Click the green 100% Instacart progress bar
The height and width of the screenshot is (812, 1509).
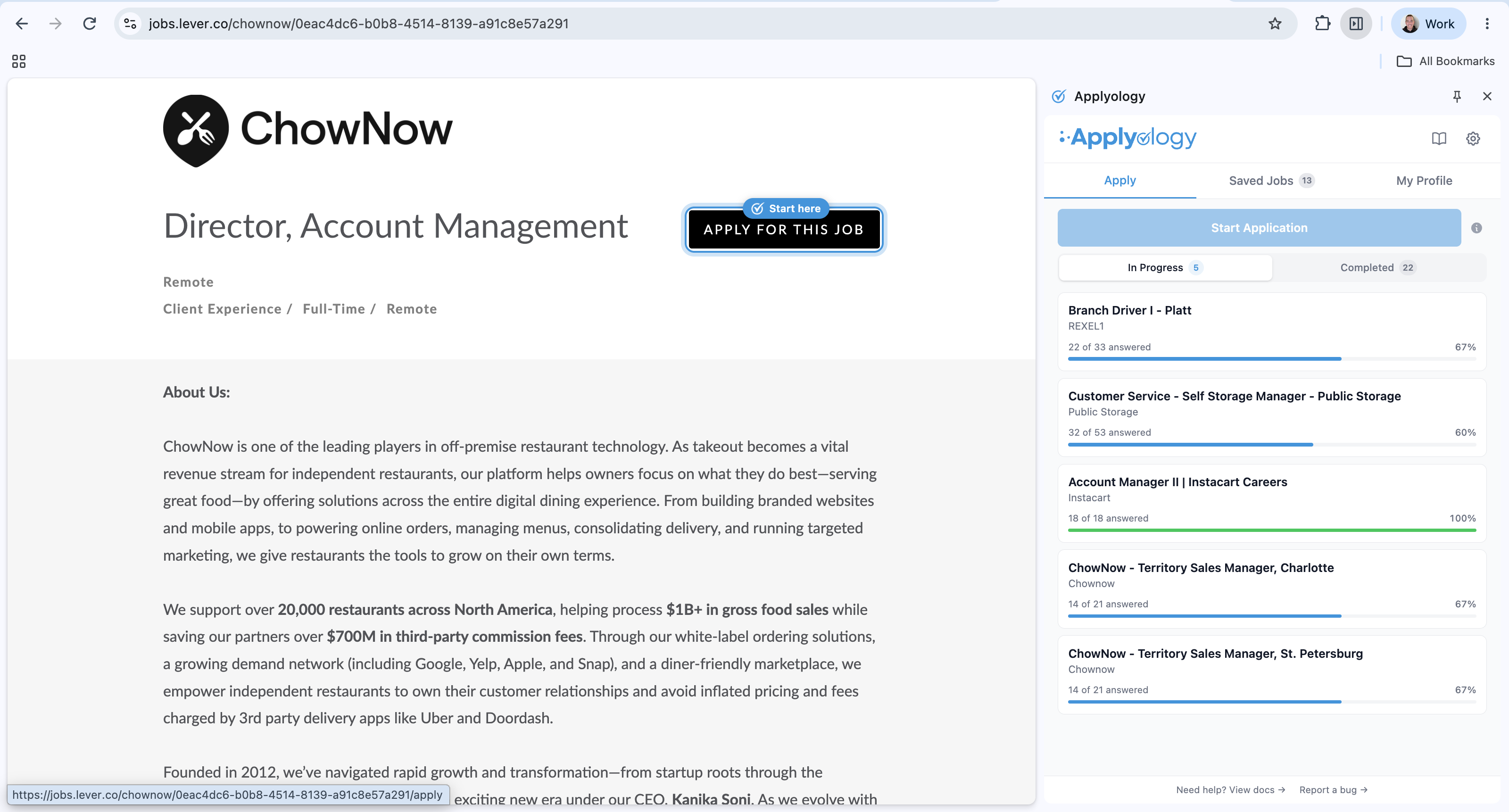click(1272, 530)
